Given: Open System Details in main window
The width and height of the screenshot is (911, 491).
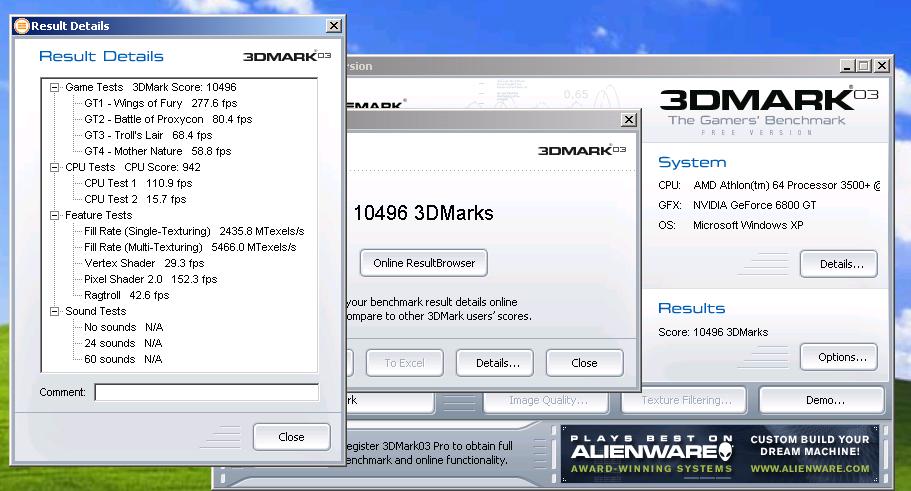Looking at the screenshot, I should click(839, 264).
